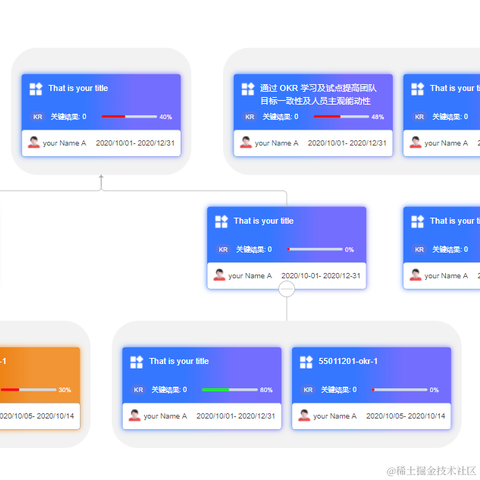
Task: Click the '40%' percentage label
Action: 165,117
